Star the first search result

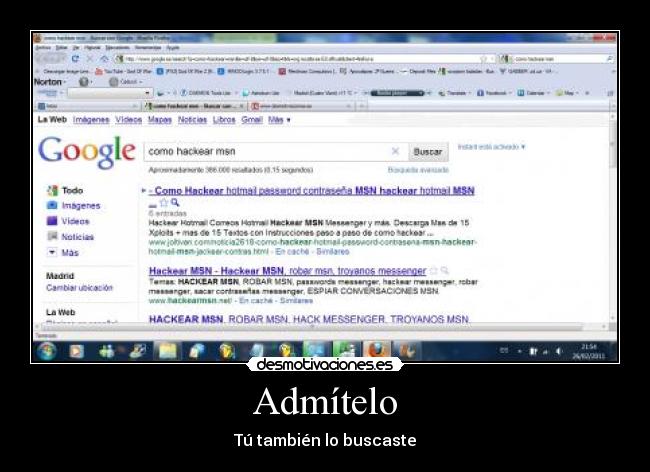pos(164,202)
